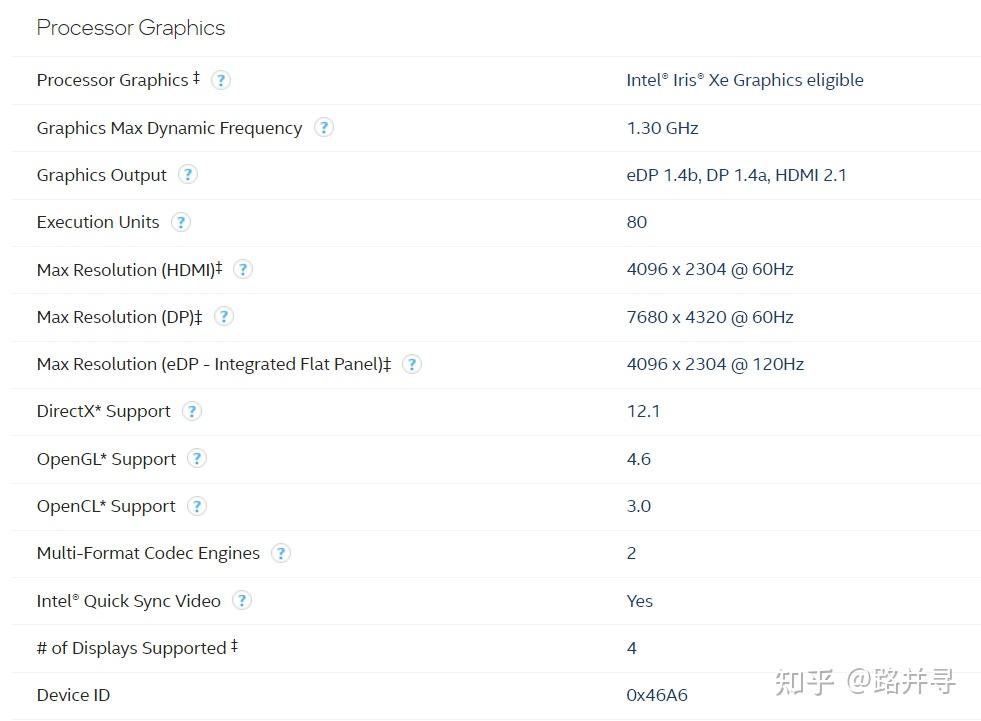Show info tooltip for Execution Units

click(x=180, y=222)
